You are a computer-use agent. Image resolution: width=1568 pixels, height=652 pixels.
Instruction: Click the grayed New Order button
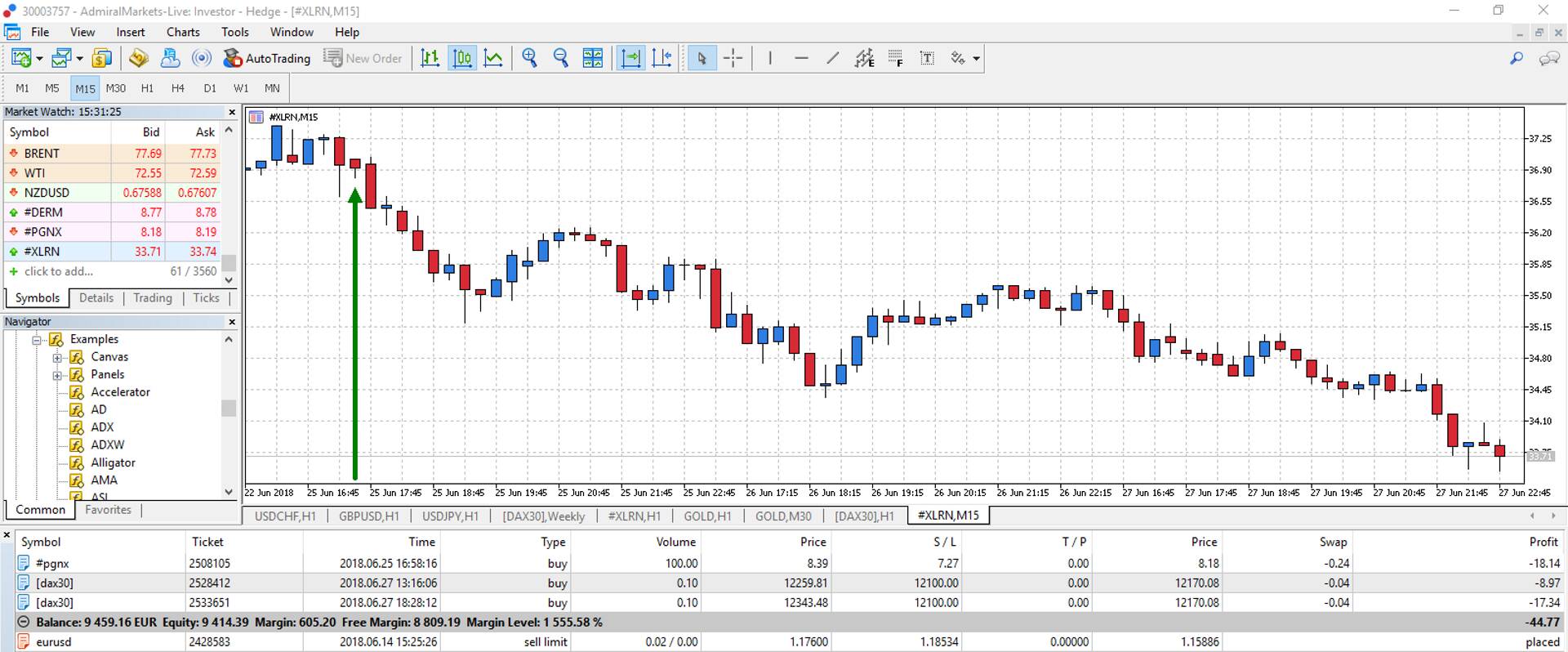(x=363, y=58)
